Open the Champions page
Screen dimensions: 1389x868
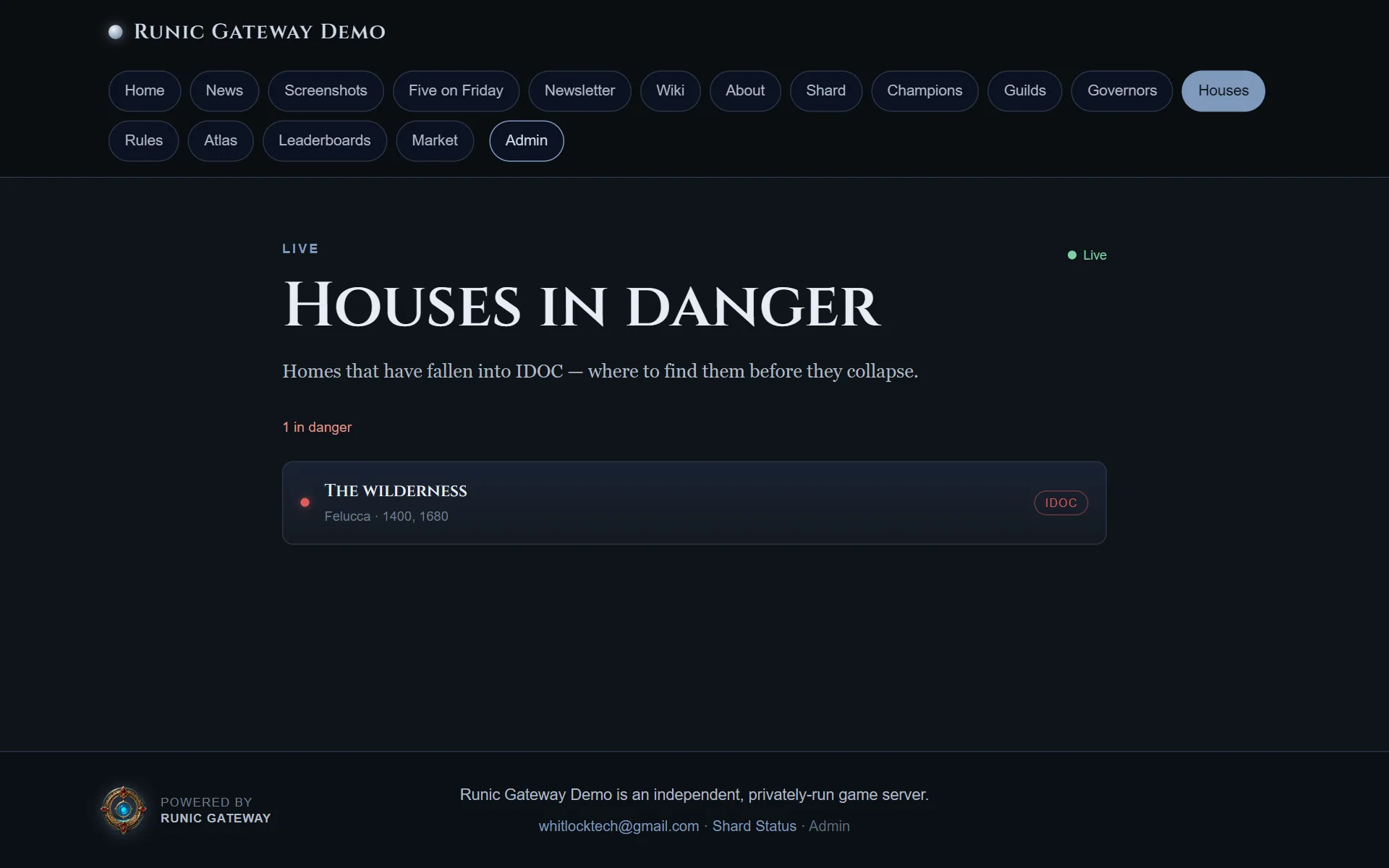click(925, 91)
